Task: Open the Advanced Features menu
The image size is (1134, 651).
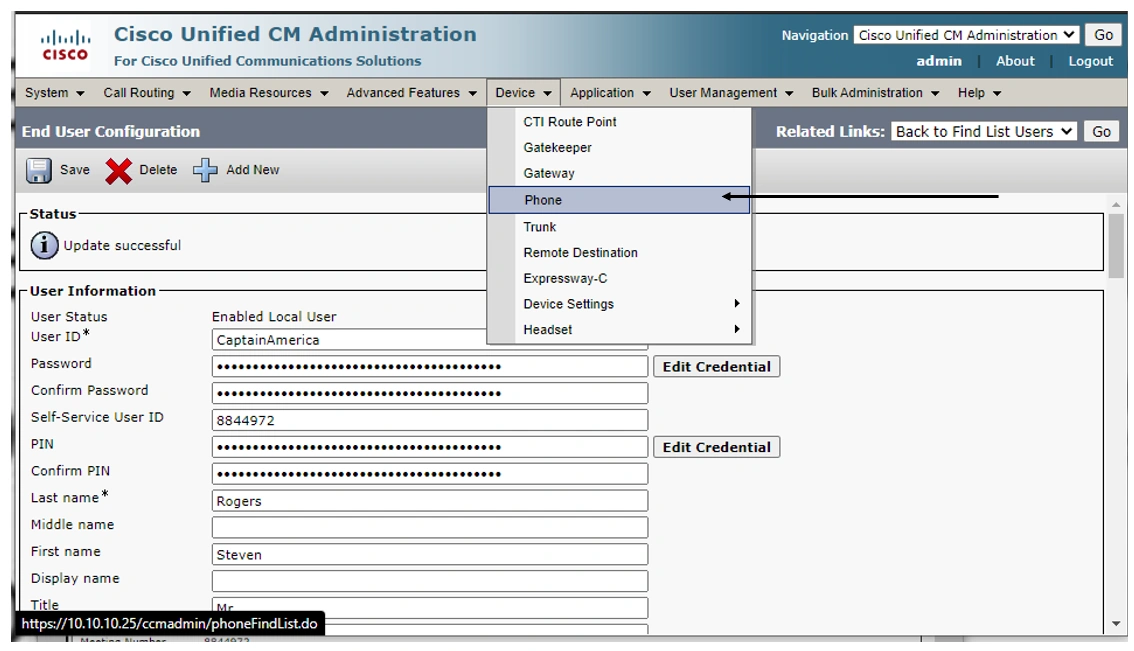Action: pos(411,93)
